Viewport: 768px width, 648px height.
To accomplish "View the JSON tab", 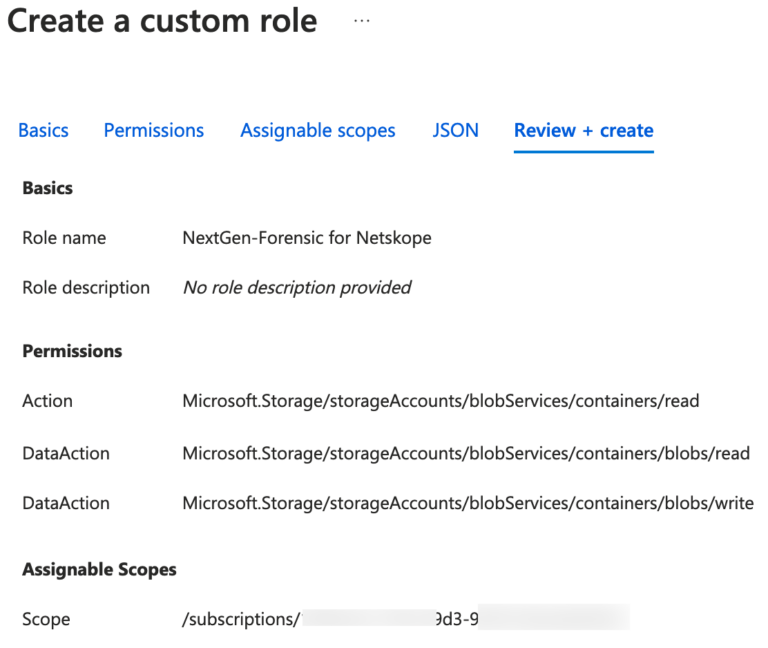I will pyautogui.click(x=455, y=131).
